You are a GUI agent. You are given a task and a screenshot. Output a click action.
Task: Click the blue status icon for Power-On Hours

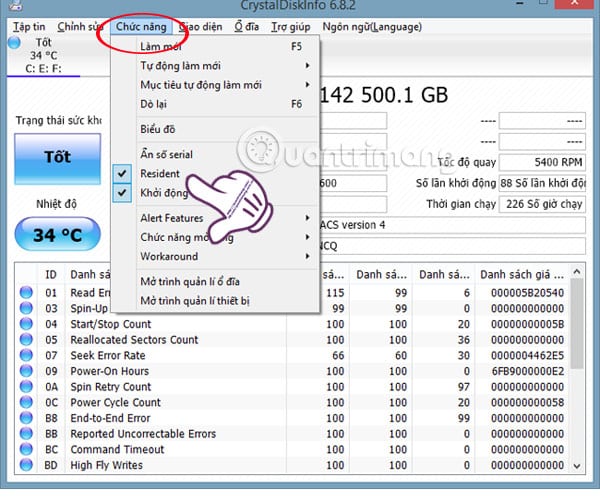(x=26, y=371)
